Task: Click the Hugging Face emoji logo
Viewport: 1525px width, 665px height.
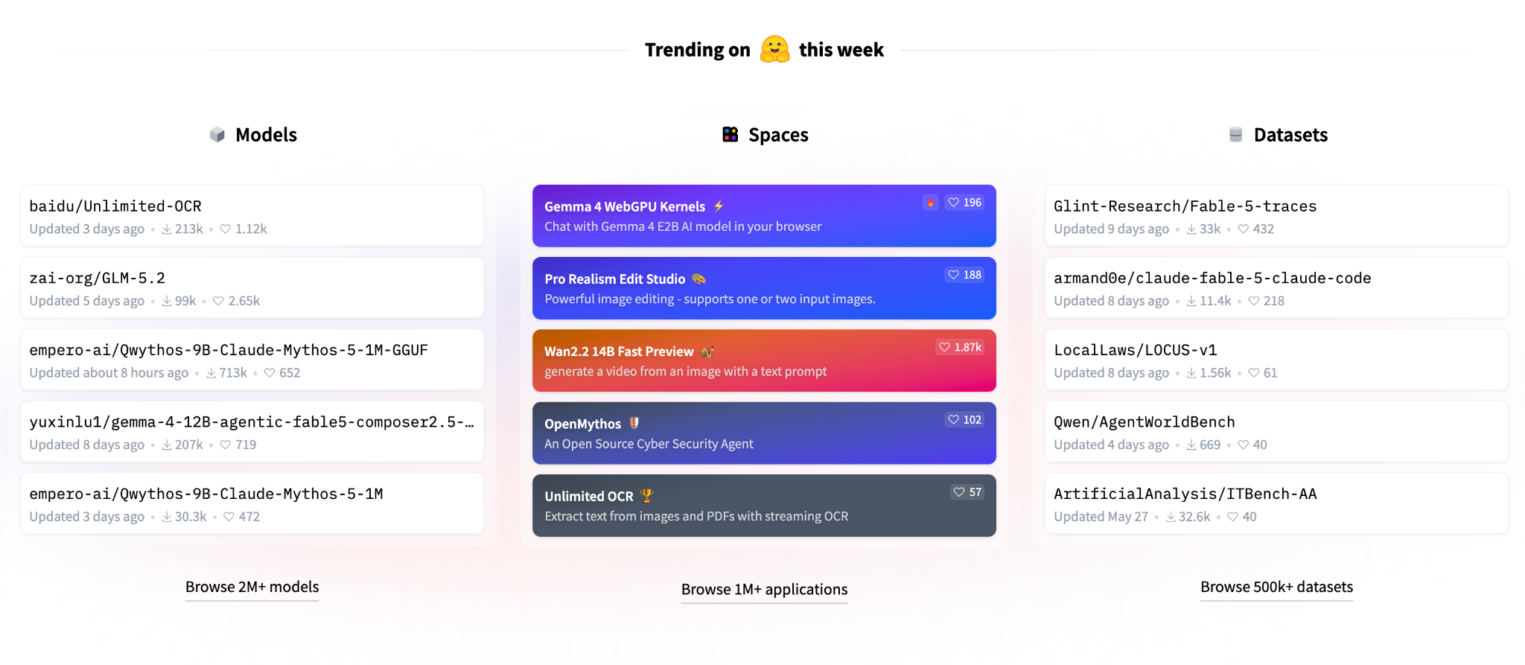Action: coord(774,49)
